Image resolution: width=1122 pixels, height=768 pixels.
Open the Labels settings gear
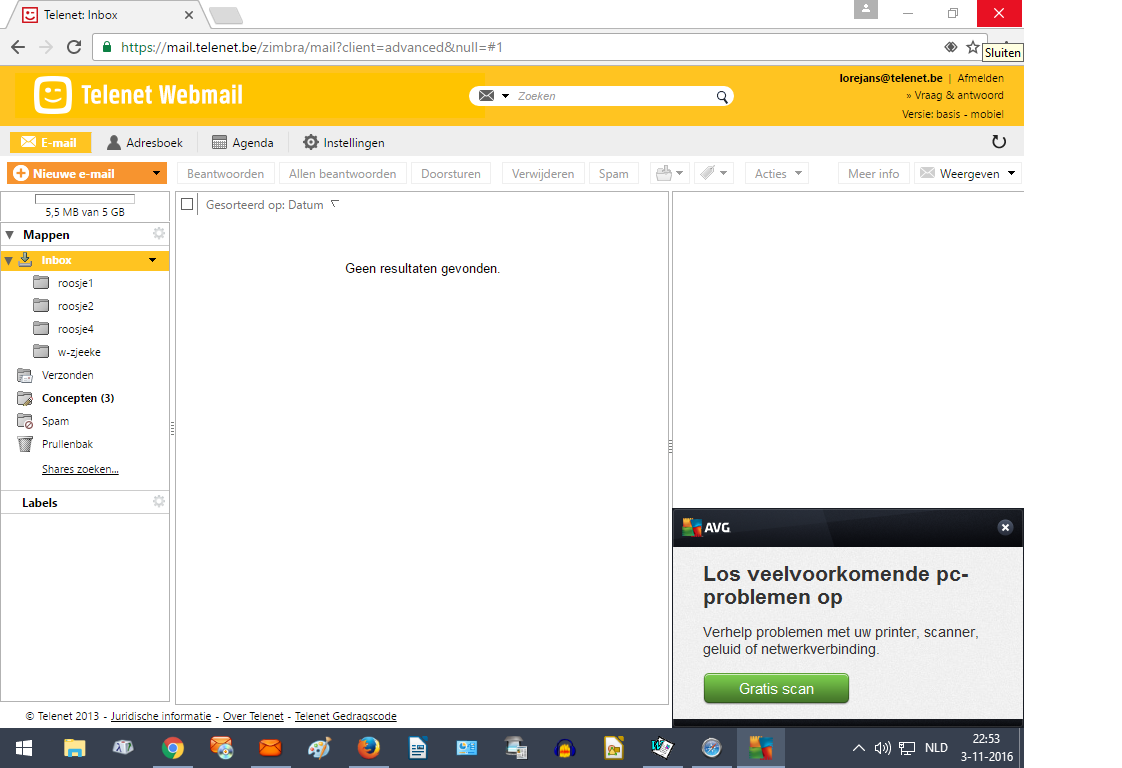point(159,502)
